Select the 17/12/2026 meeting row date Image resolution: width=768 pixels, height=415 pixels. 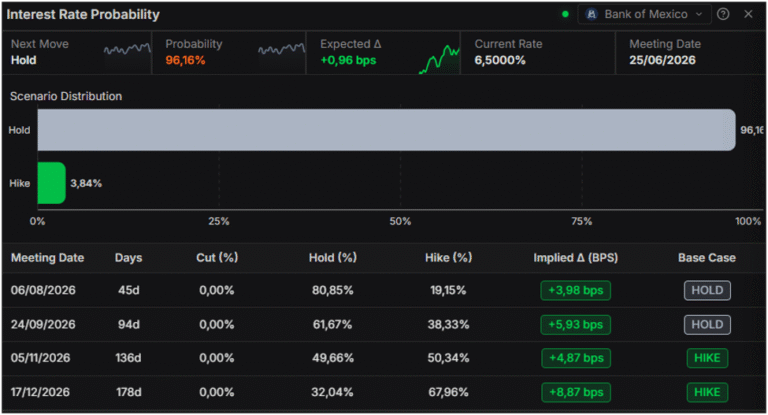pyautogui.click(x=40, y=392)
